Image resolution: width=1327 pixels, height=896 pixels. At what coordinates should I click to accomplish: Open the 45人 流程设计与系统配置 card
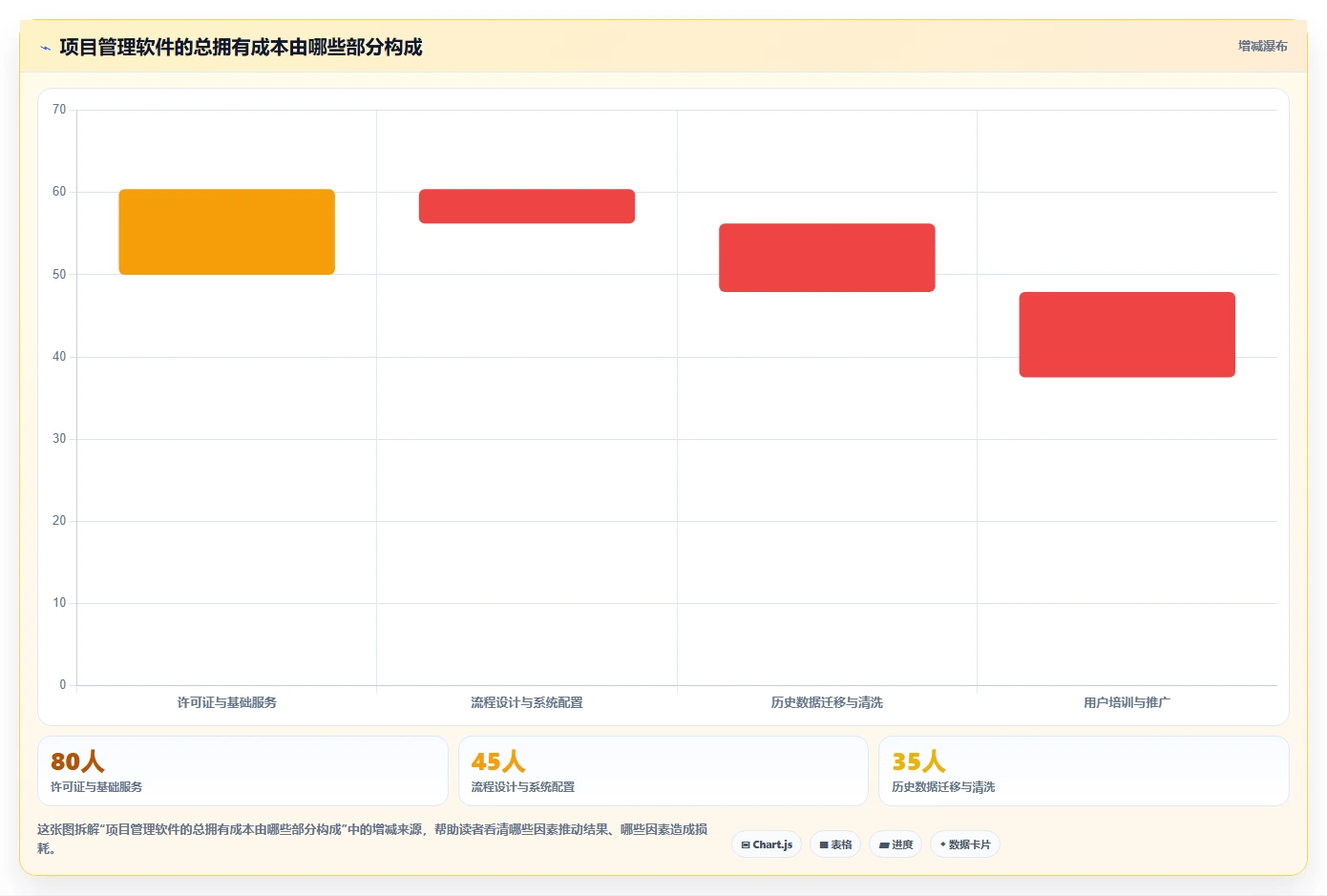tap(663, 771)
